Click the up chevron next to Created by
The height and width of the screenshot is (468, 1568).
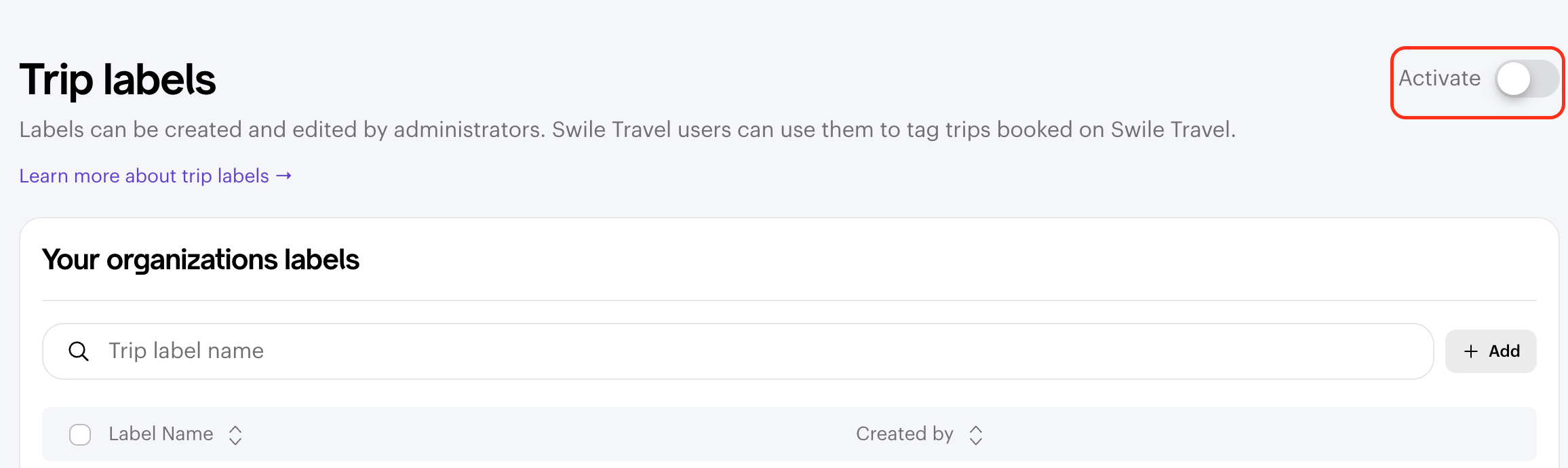pyautogui.click(x=976, y=429)
